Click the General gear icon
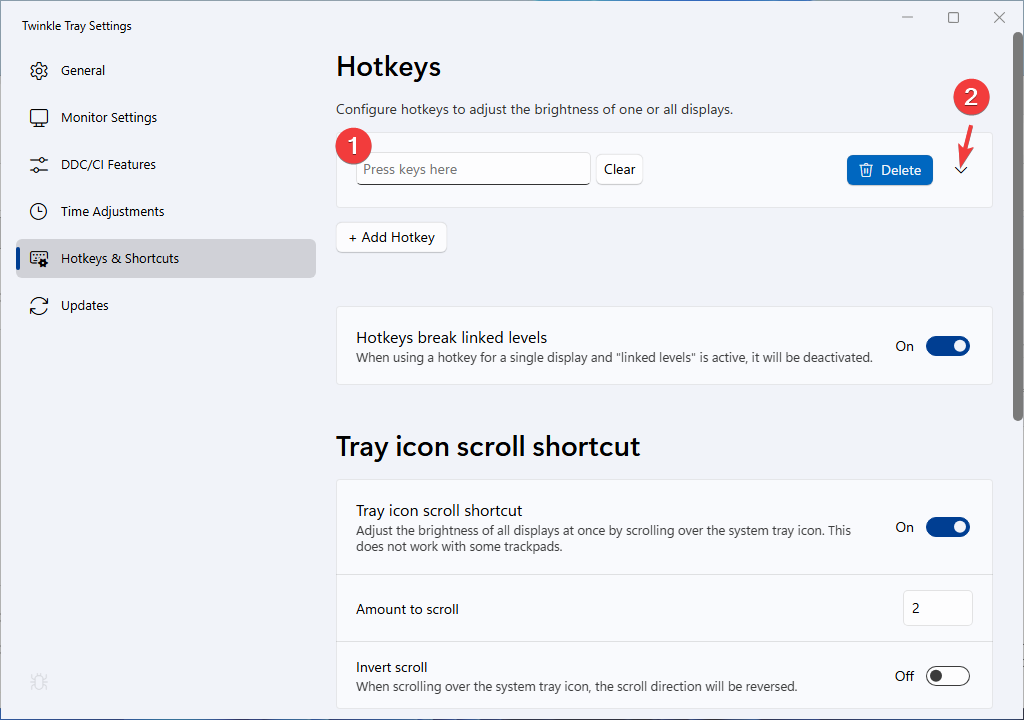This screenshot has width=1024, height=720. pos(39,71)
